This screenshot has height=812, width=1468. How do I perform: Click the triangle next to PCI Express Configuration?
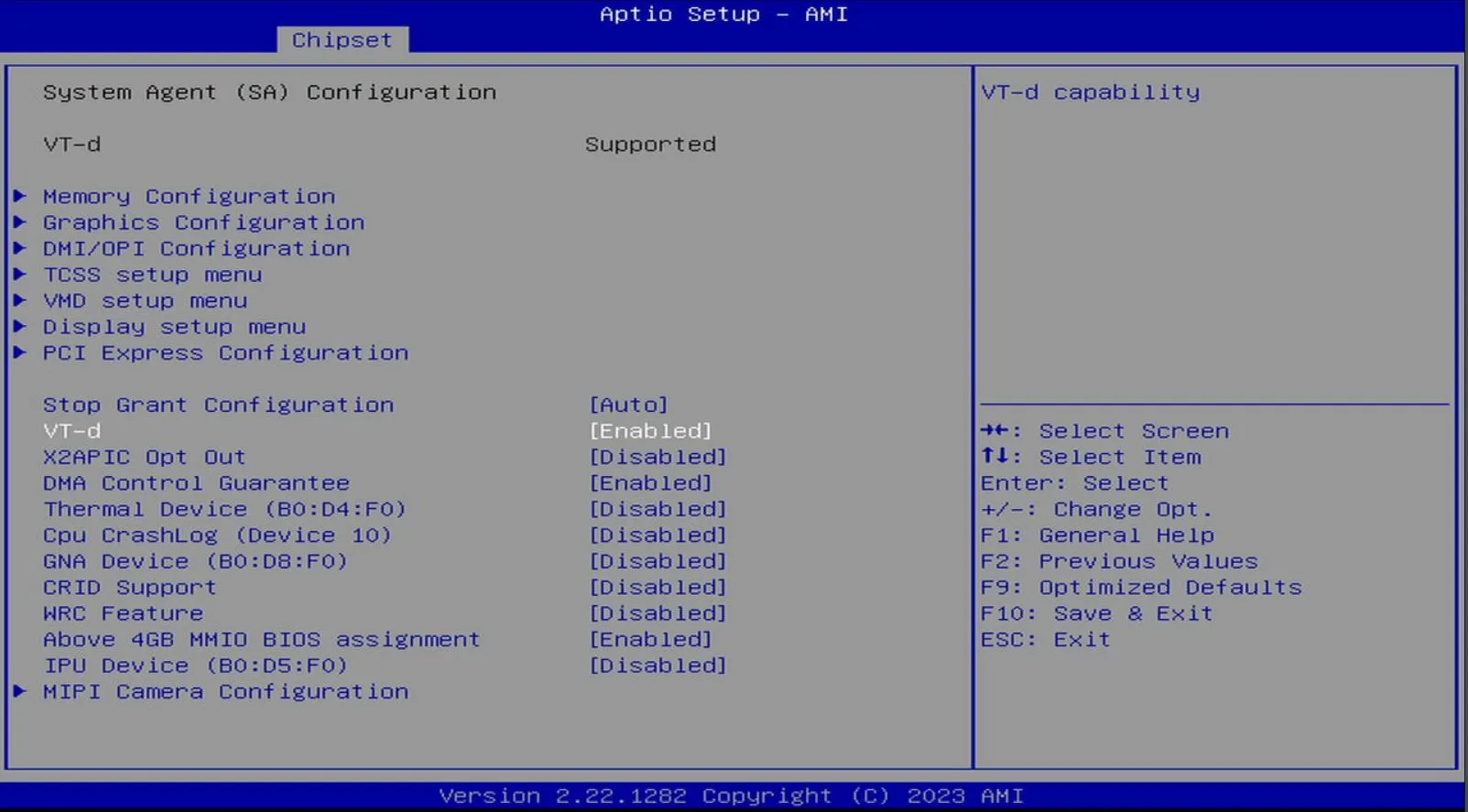click(x=19, y=352)
